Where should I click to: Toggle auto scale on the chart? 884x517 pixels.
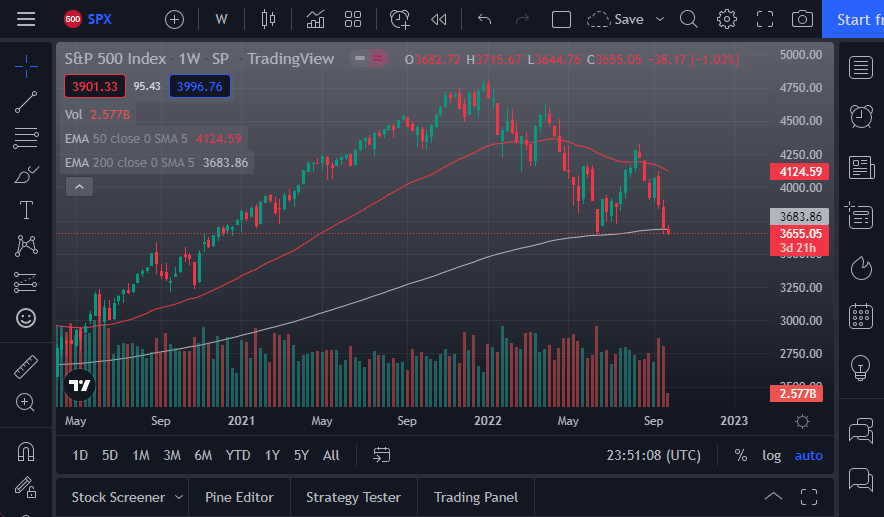tap(808, 455)
